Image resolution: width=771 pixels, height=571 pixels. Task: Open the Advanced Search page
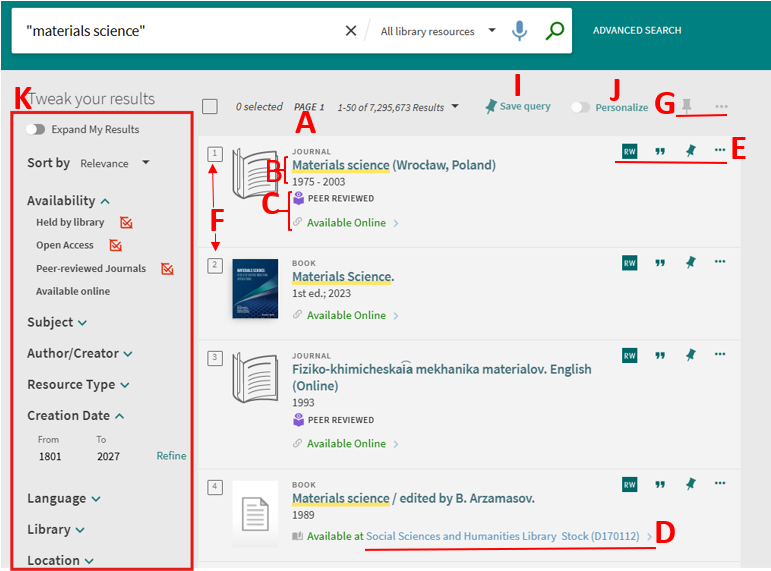[x=637, y=30]
